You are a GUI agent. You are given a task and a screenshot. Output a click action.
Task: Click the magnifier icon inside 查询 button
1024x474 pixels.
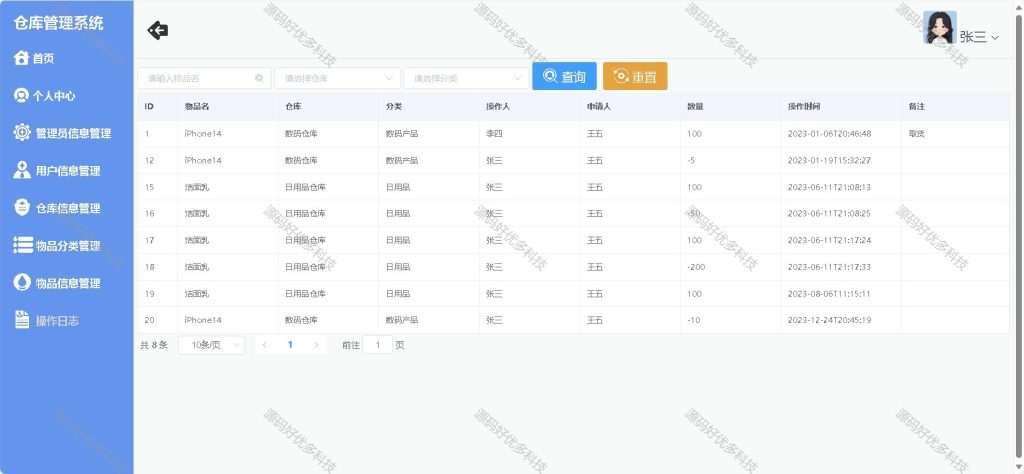click(x=550, y=76)
